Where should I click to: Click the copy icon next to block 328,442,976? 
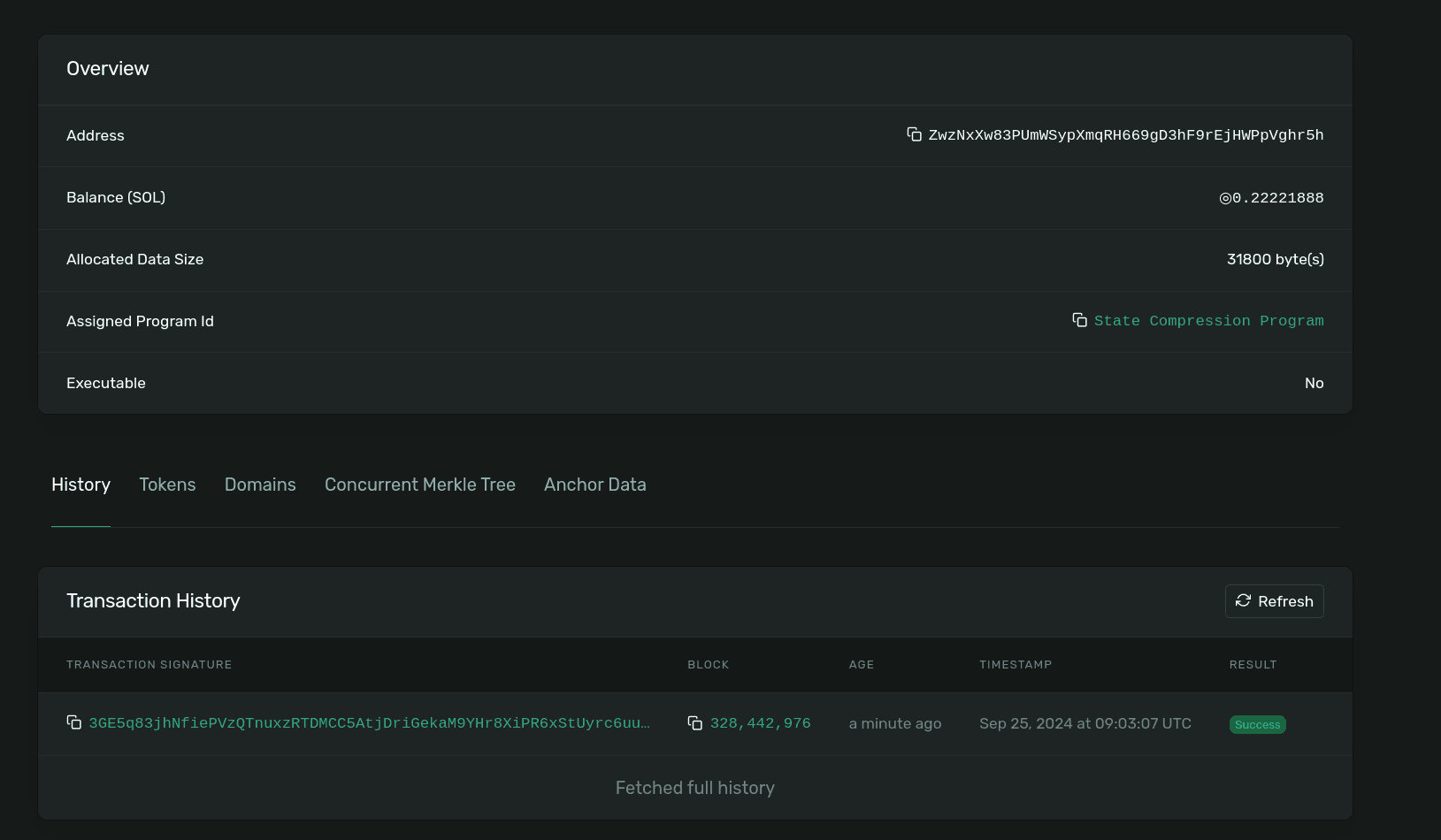pyautogui.click(x=695, y=722)
